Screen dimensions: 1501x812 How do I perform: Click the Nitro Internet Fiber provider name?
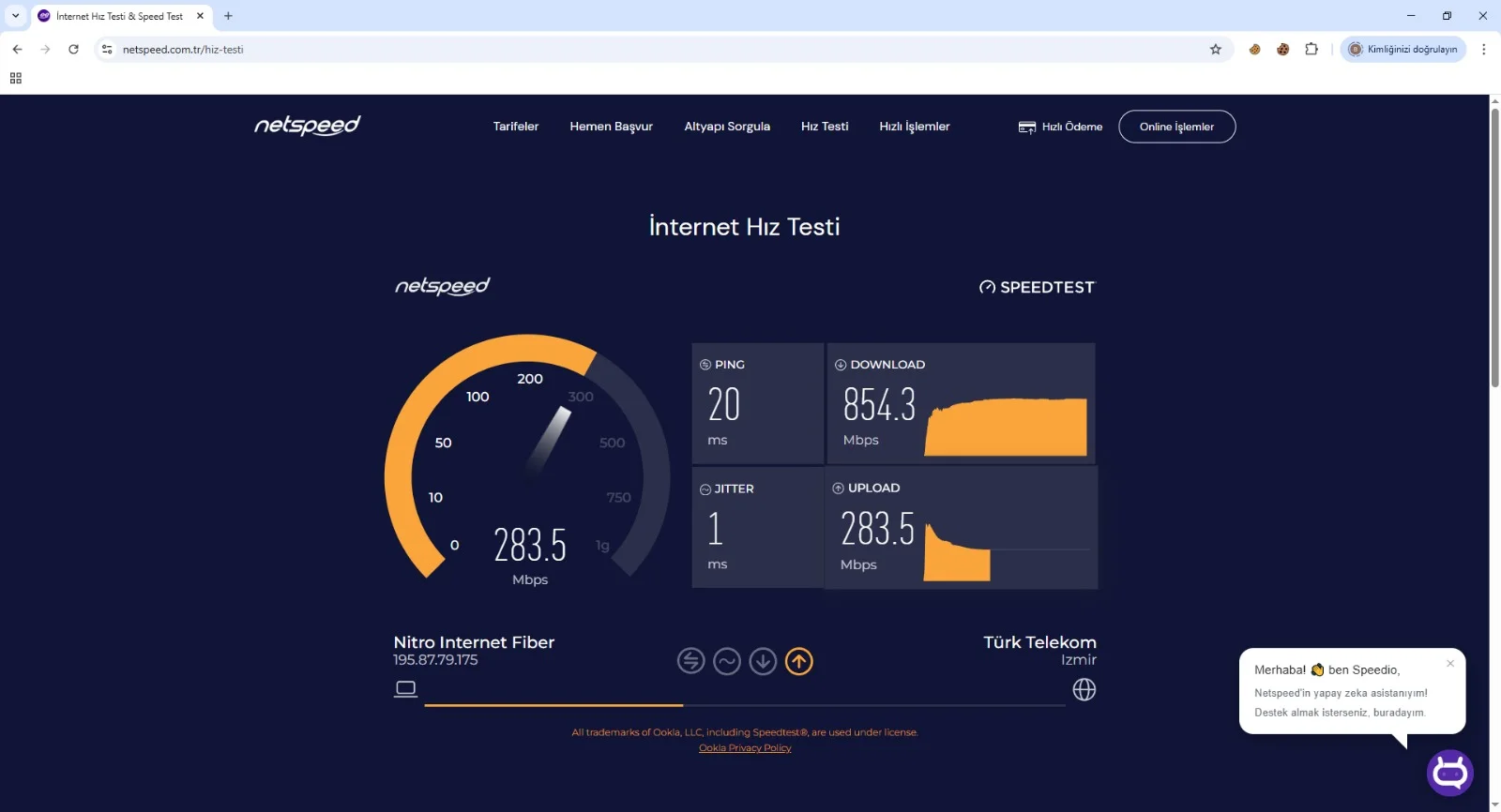(474, 642)
